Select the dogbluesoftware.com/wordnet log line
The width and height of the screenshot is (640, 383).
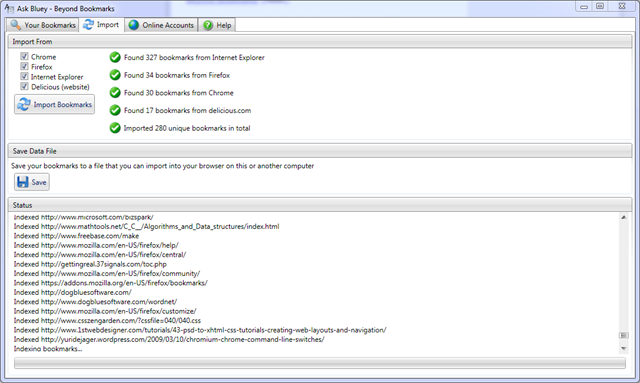(x=95, y=301)
